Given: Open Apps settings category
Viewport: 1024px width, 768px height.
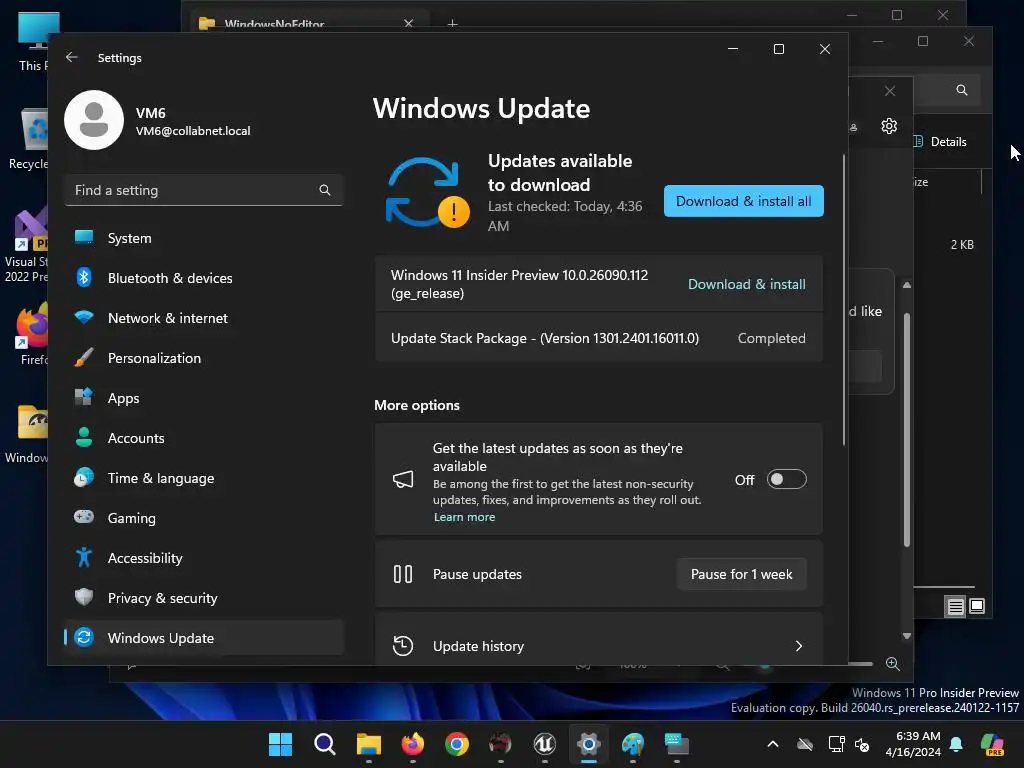Looking at the screenshot, I should [204, 398].
